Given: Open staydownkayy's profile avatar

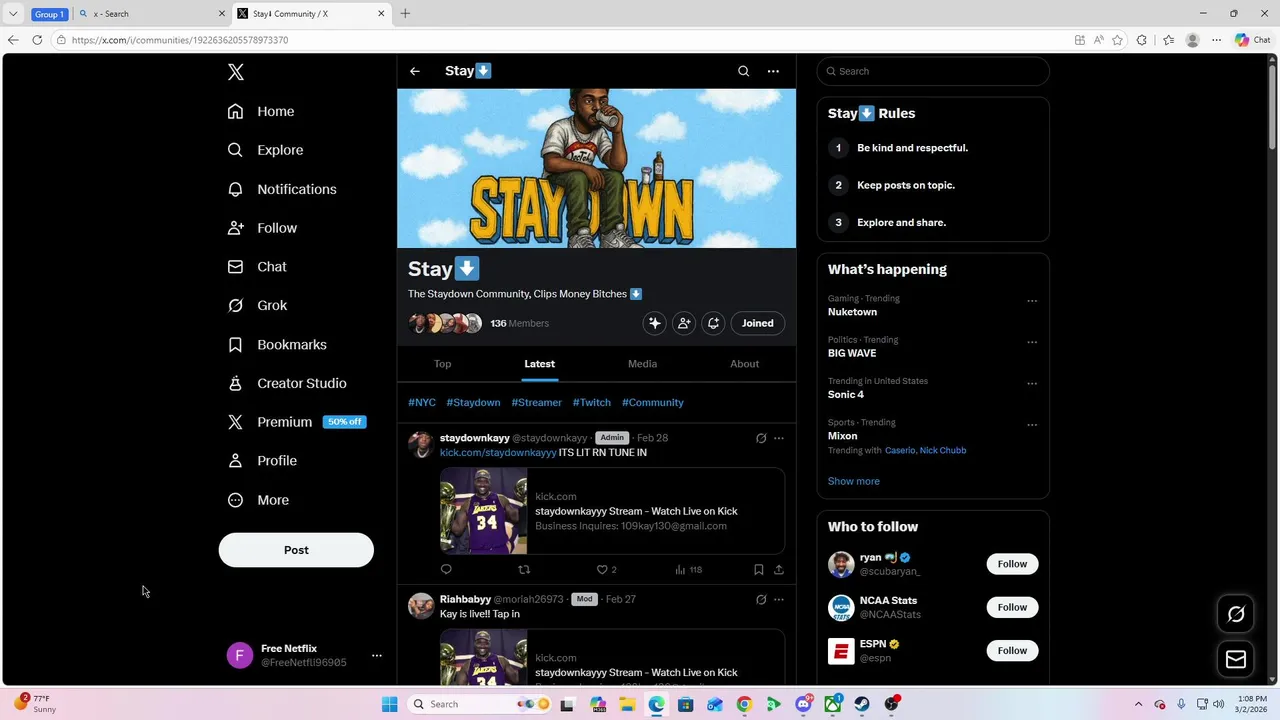Looking at the screenshot, I should pos(421,445).
